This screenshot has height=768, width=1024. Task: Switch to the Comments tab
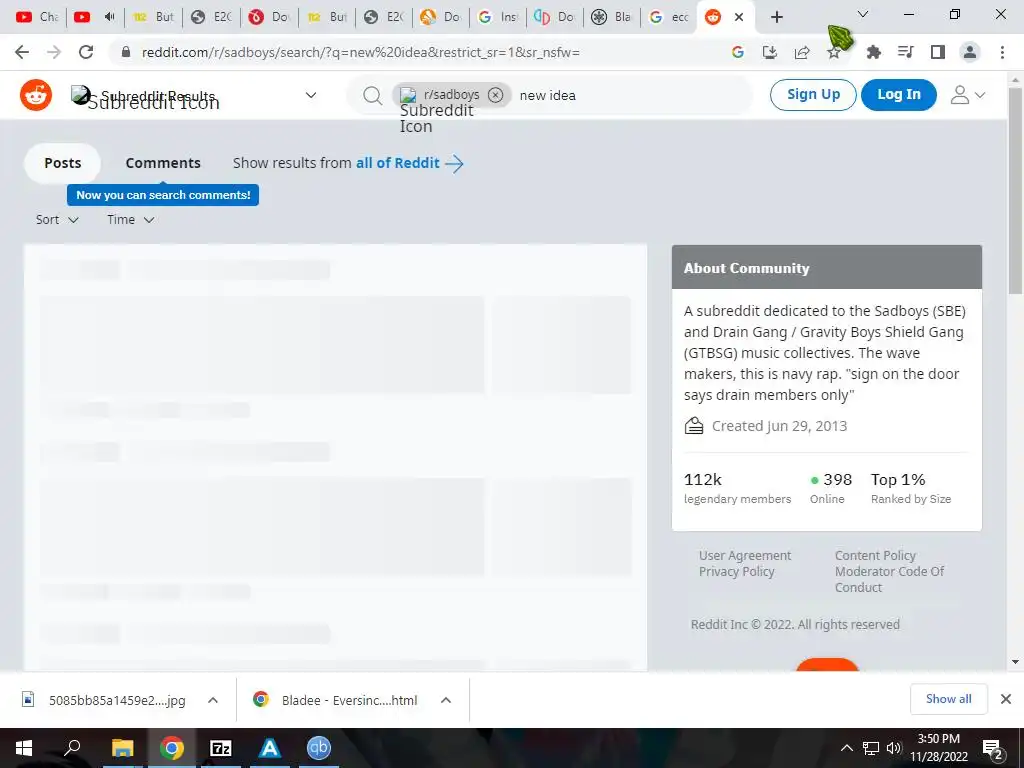163,163
